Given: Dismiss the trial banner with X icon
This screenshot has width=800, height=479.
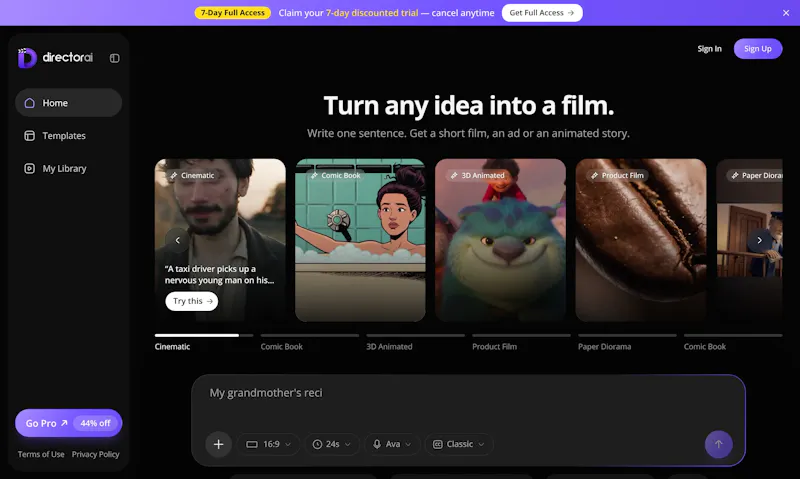Looking at the screenshot, I should coord(786,13).
